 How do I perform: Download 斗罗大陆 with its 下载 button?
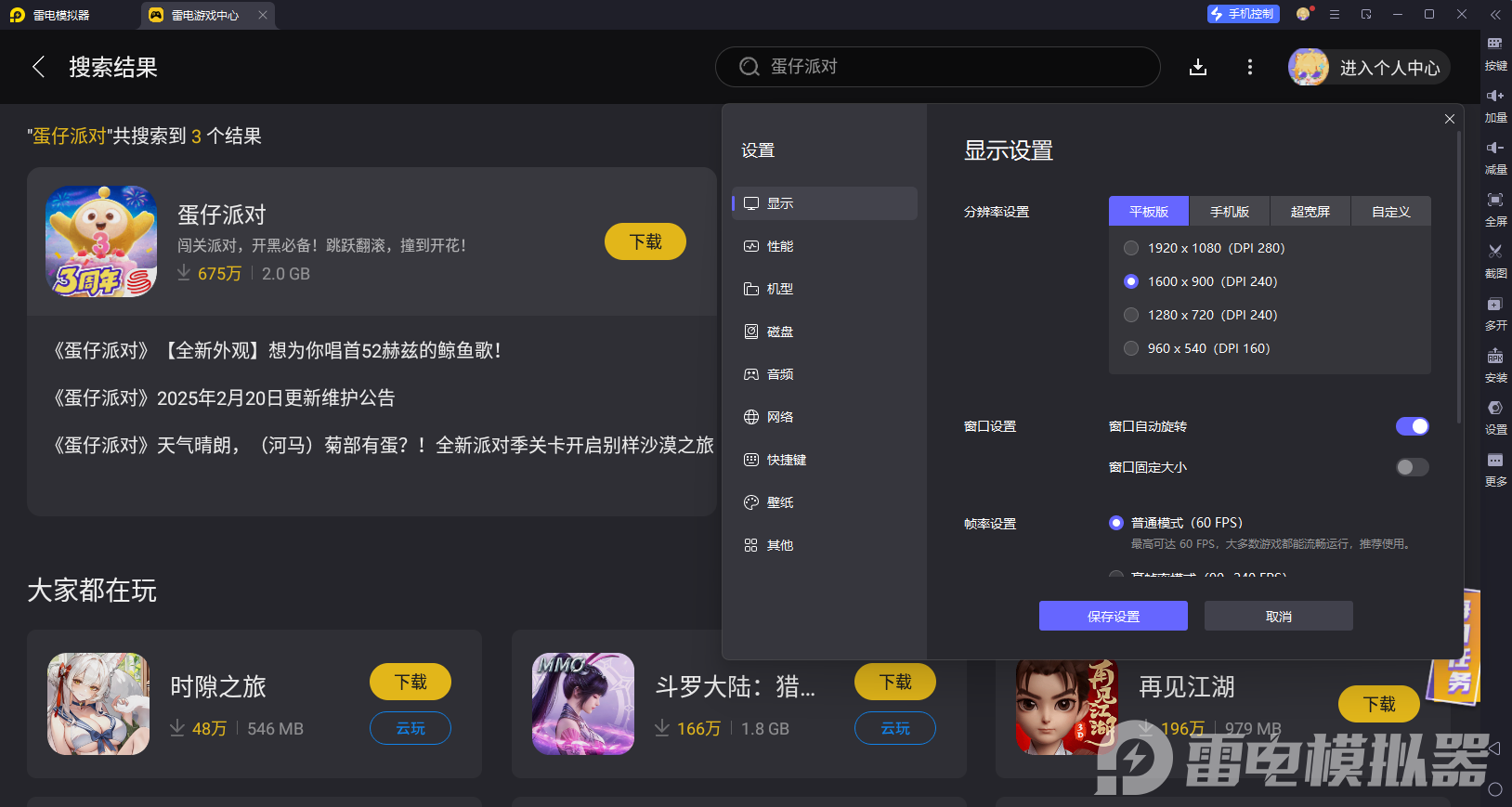(x=895, y=682)
